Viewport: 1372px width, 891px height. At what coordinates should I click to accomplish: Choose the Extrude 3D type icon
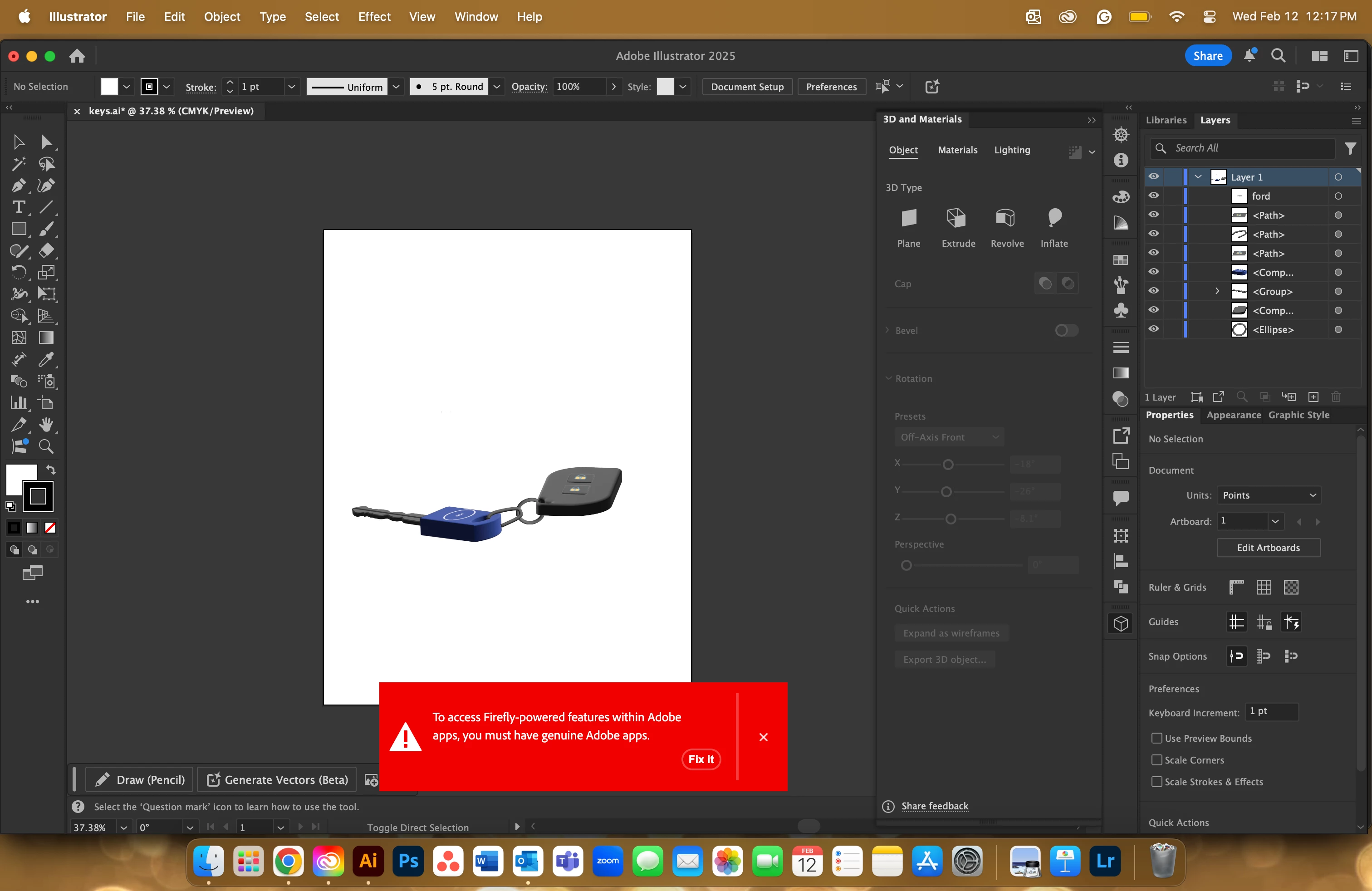[957, 218]
